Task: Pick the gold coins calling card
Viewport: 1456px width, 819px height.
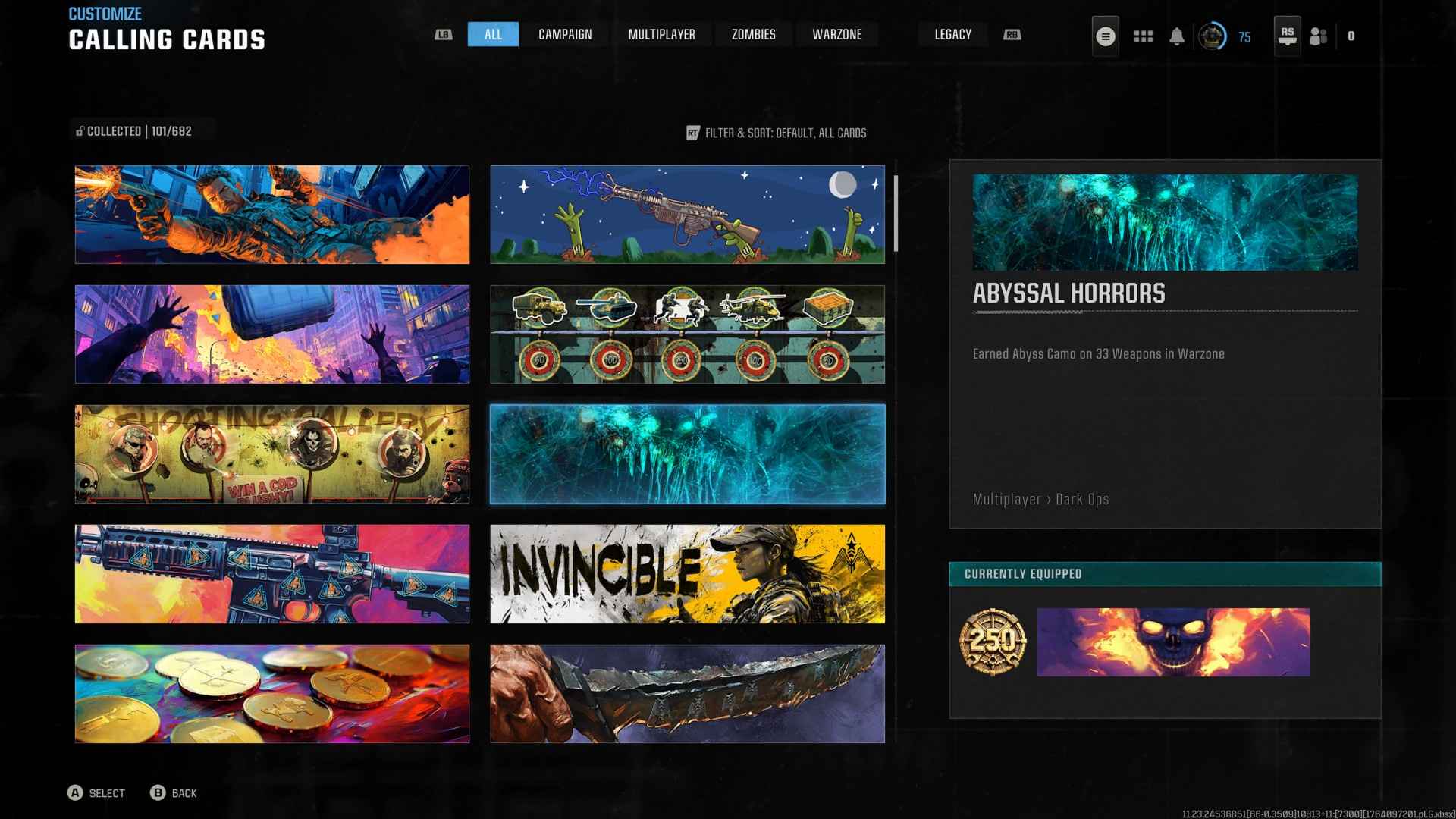Action: click(x=271, y=694)
